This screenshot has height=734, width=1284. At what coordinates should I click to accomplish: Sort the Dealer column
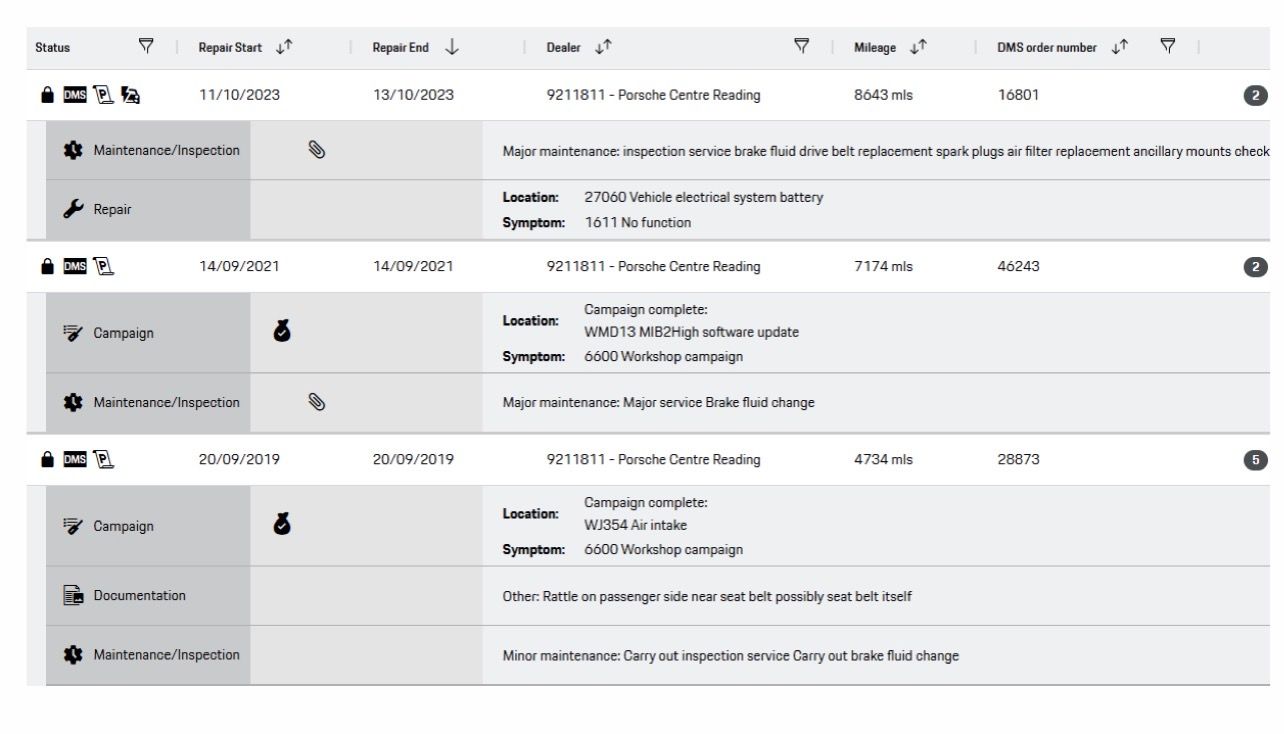604,47
